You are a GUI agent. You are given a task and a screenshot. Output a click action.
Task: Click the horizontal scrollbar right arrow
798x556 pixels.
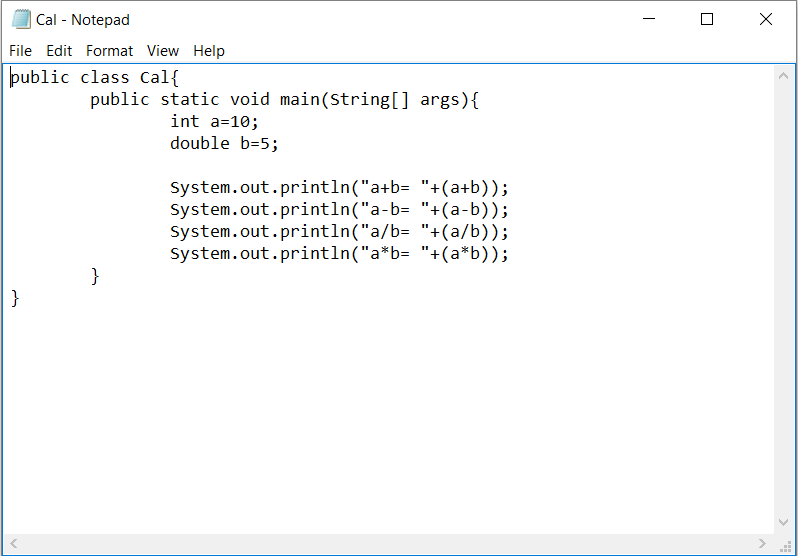(762, 544)
